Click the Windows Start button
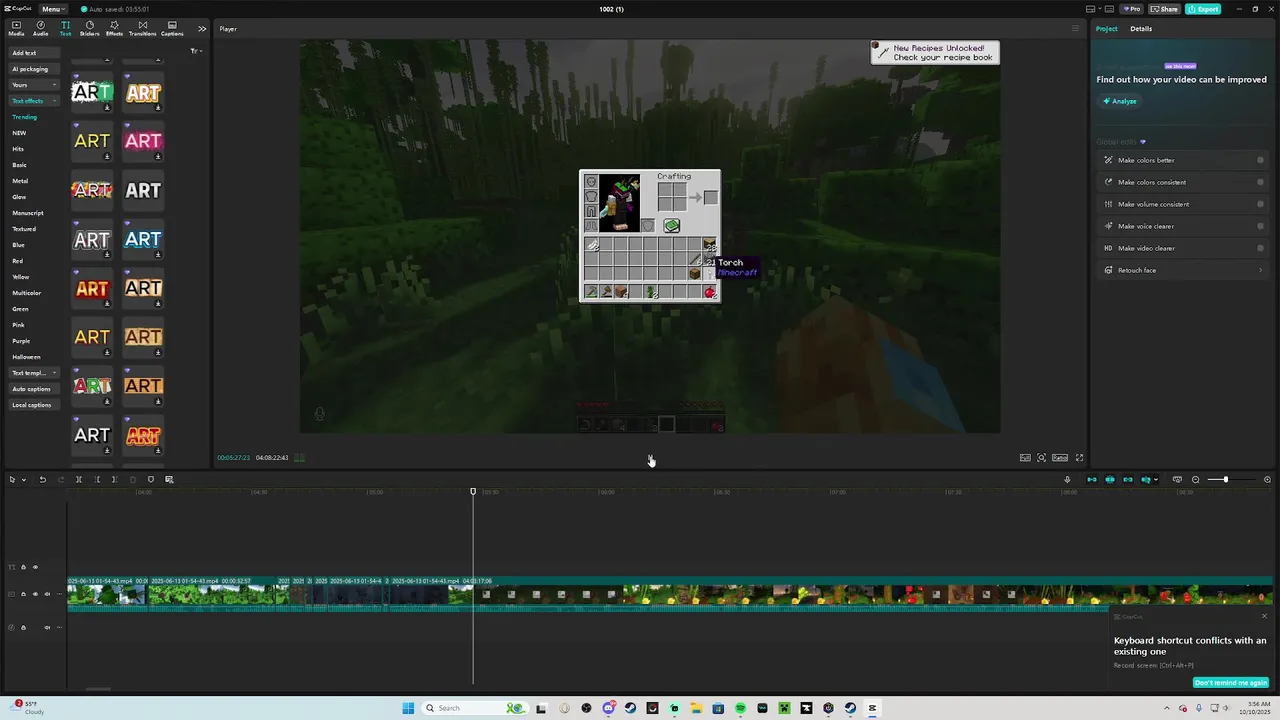 (x=408, y=708)
